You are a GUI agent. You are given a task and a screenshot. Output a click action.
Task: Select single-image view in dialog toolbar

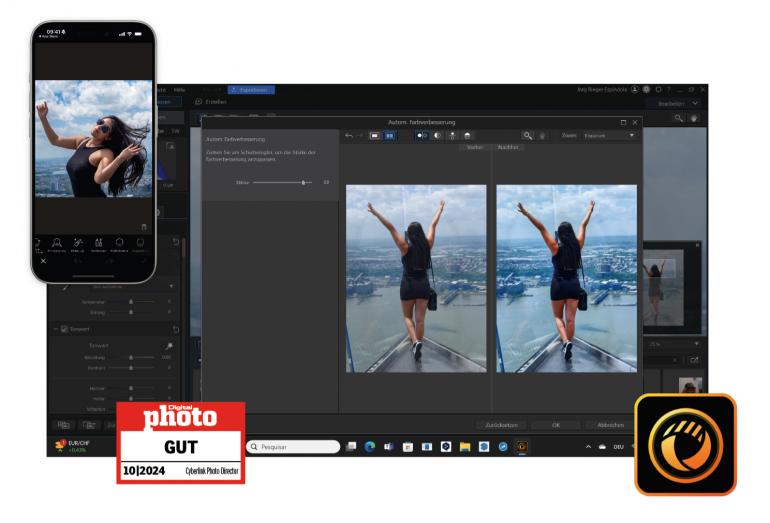pyautogui.click(x=374, y=136)
